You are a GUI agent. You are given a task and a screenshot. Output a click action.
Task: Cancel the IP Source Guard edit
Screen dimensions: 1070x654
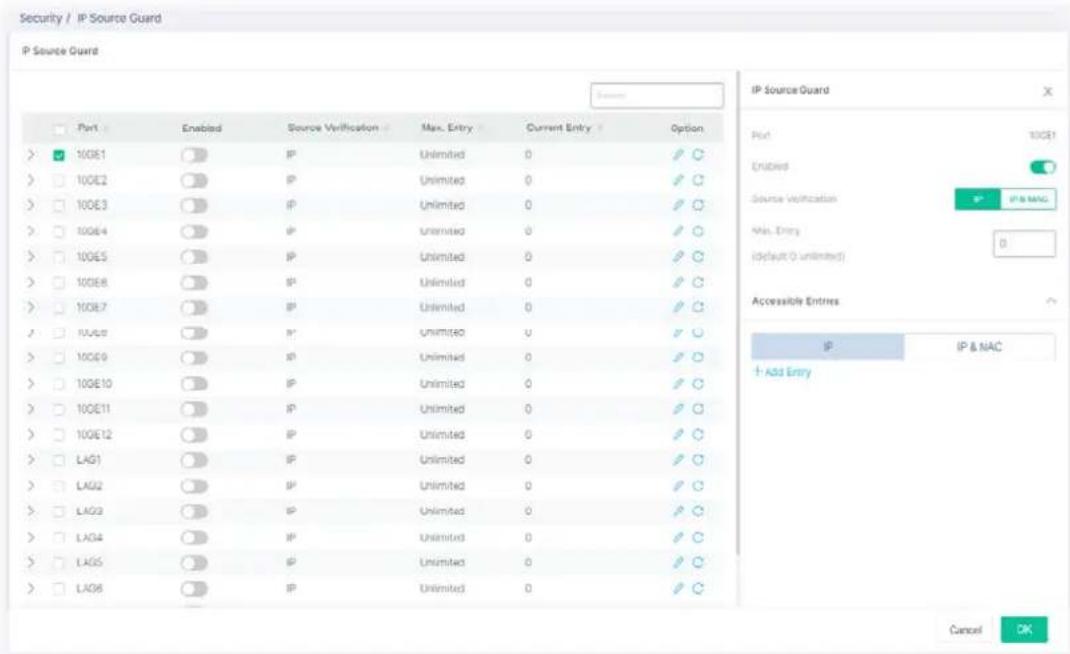click(965, 629)
